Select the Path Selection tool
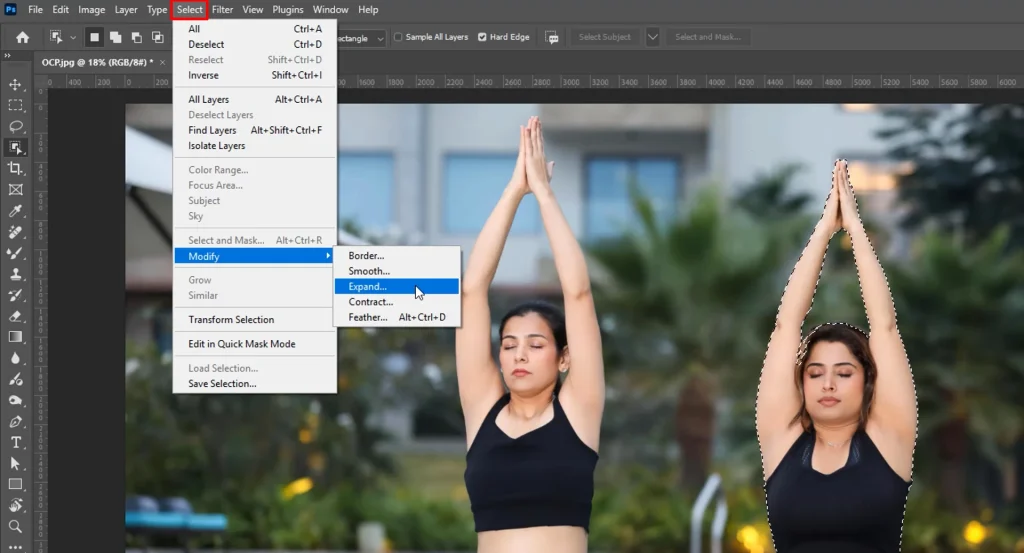Viewport: 1024px width, 553px height. pos(15,464)
